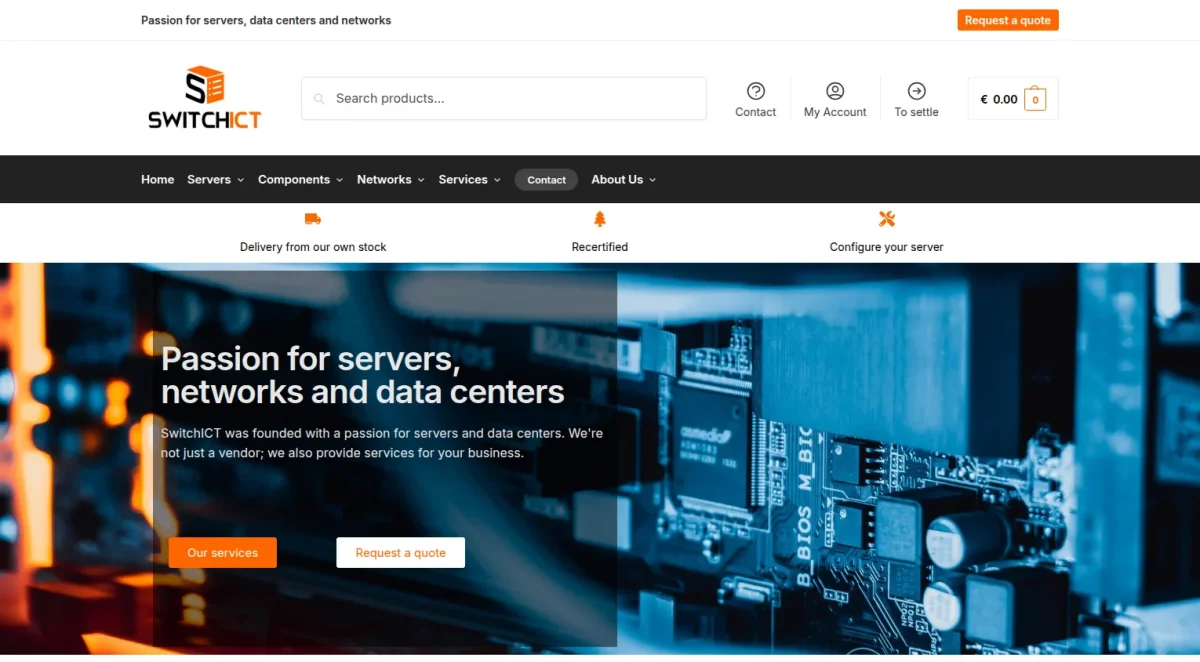The width and height of the screenshot is (1200, 662).
Task: Click the Request a quote banner button
Action: click(x=400, y=552)
